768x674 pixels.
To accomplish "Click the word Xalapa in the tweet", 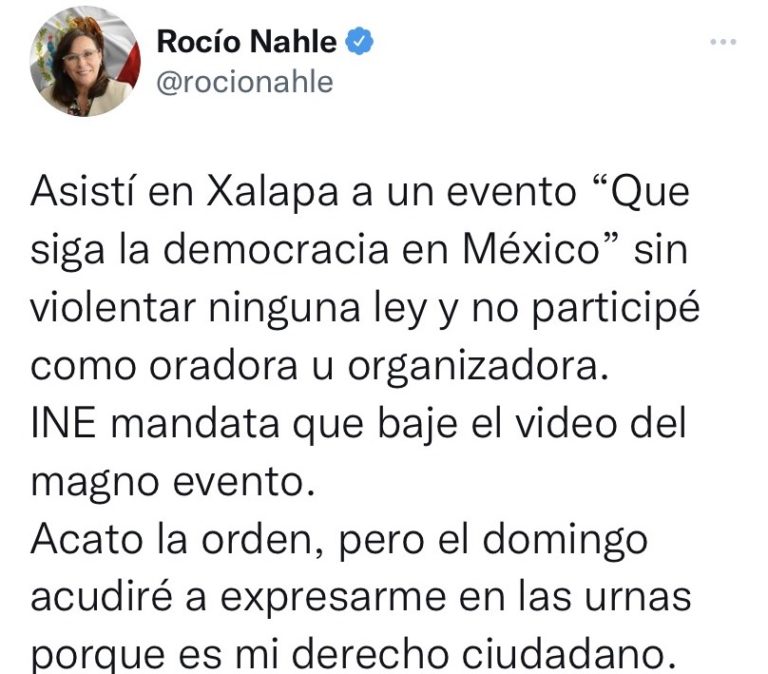I will pos(272,192).
